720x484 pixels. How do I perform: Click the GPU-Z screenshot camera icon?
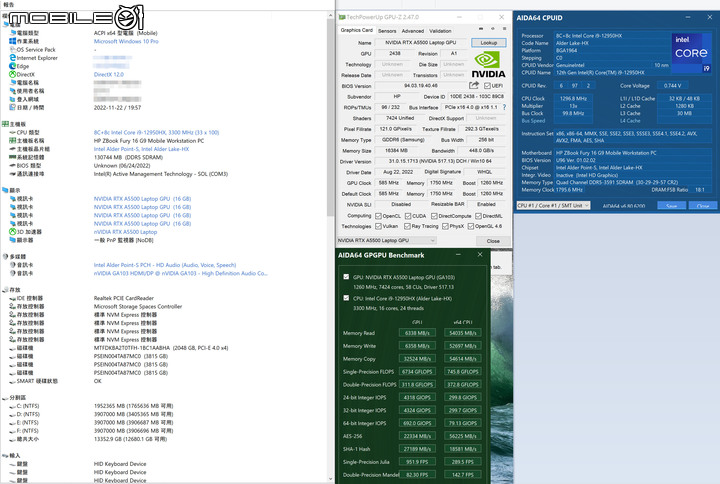point(481,29)
